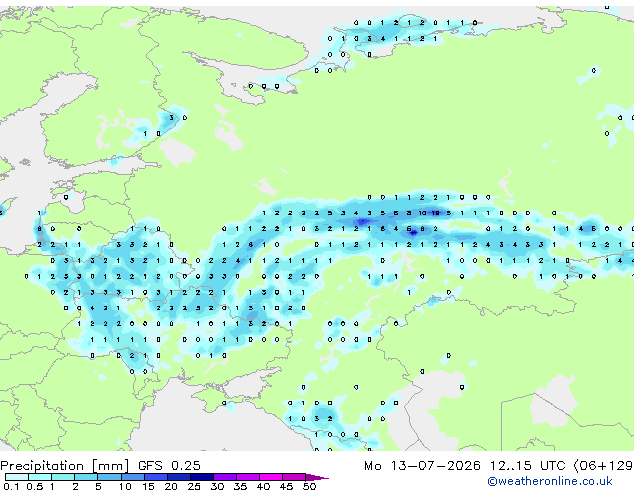The image size is (634, 490).
Task: Open the weatheronline.co.uk copyright link
Action: [x=550, y=481]
